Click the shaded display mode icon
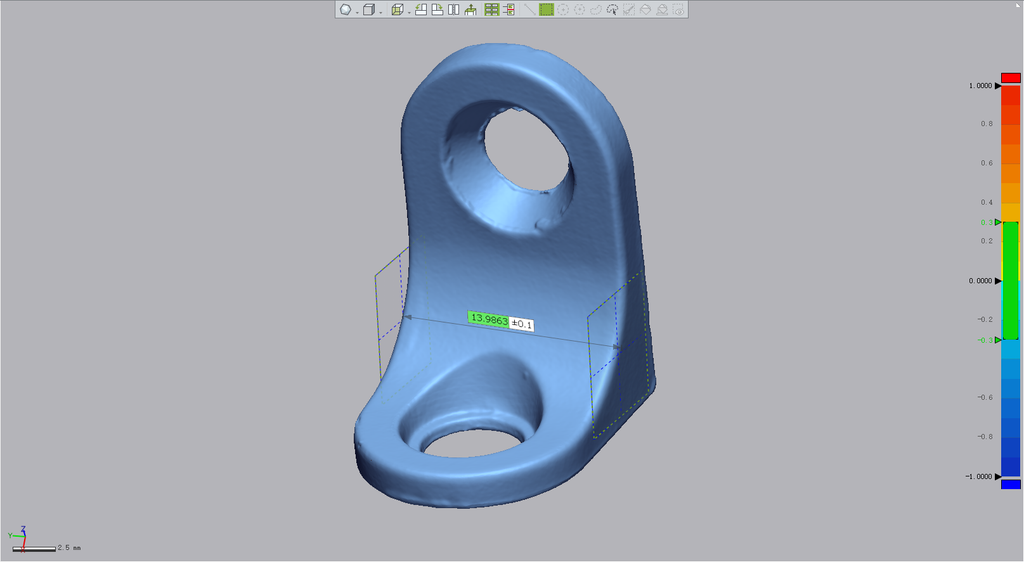Image resolution: width=1024 pixels, height=562 pixels. coord(345,10)
